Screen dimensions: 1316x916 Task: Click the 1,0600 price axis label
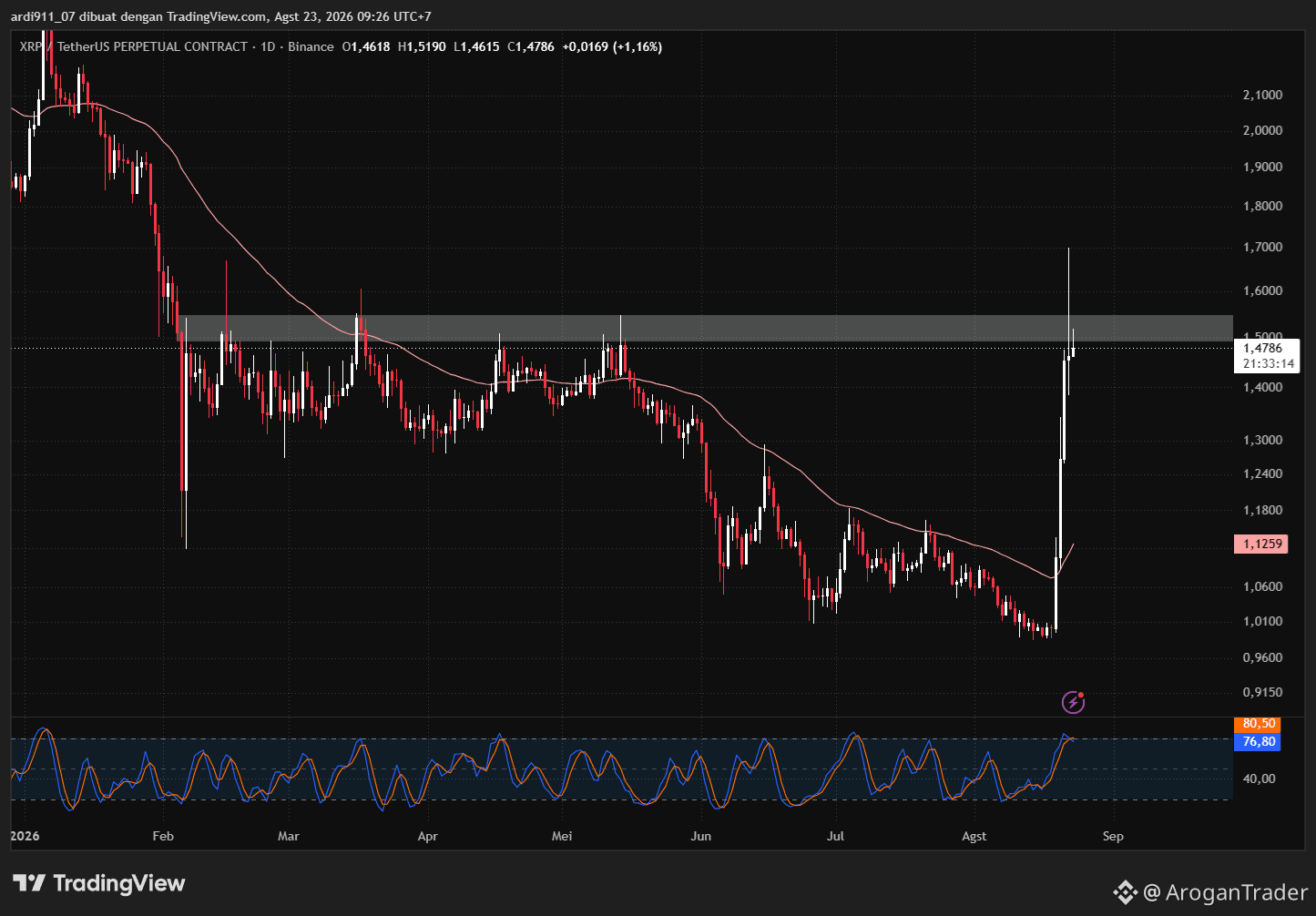click(x=1262, y=586)
